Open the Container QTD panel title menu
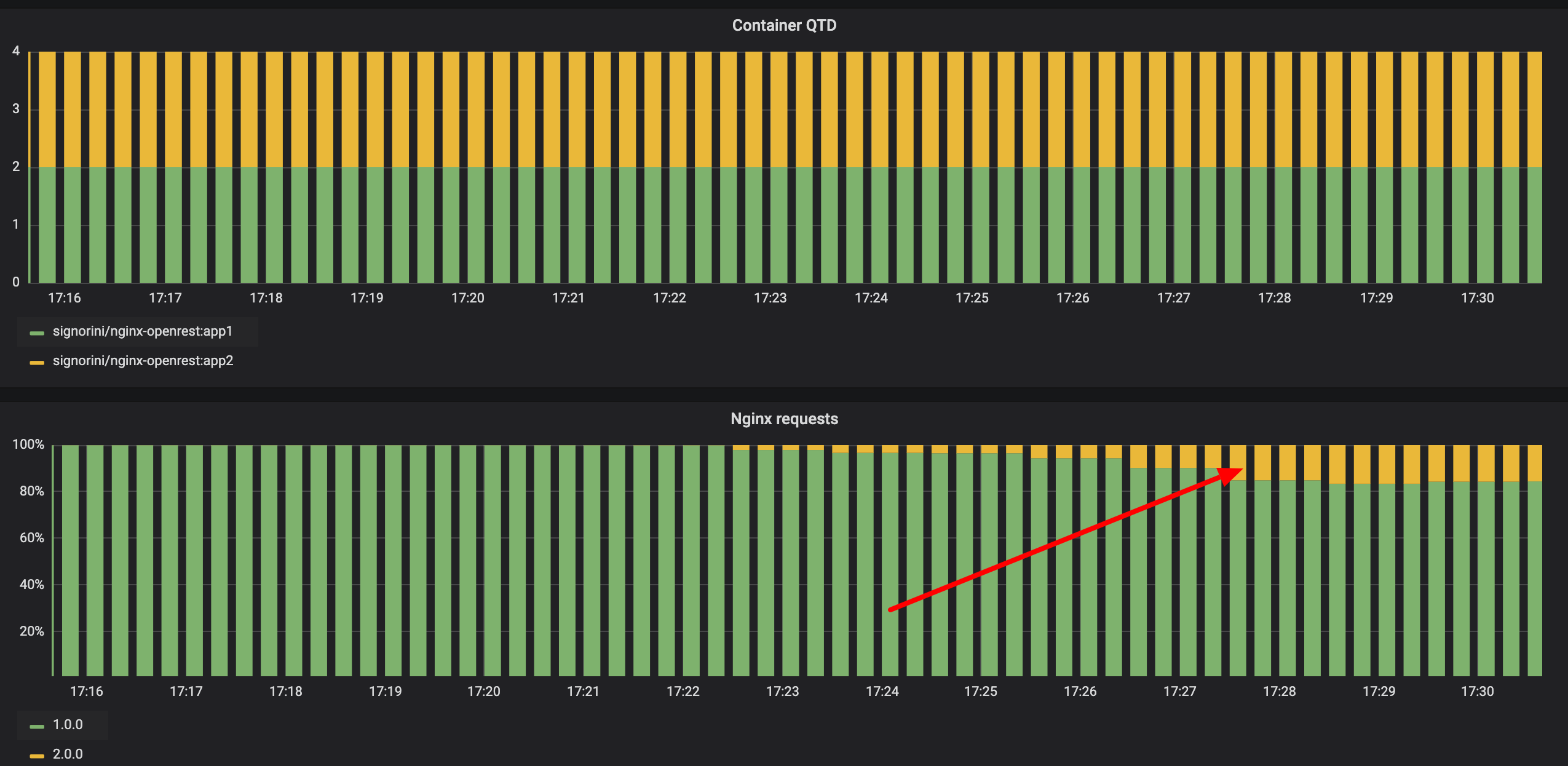 pyautogui.click(x=784, y=25)
